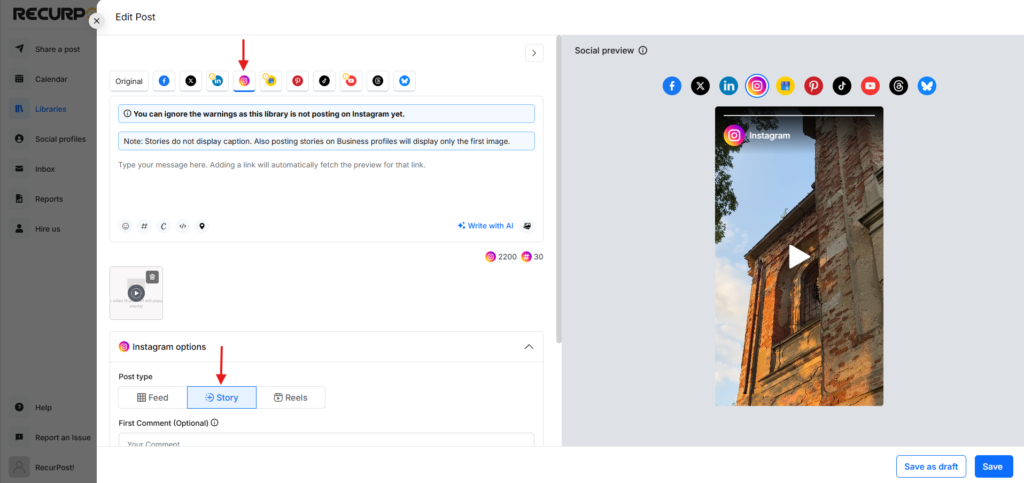Preview the post on Facebook

click(672, 86)
